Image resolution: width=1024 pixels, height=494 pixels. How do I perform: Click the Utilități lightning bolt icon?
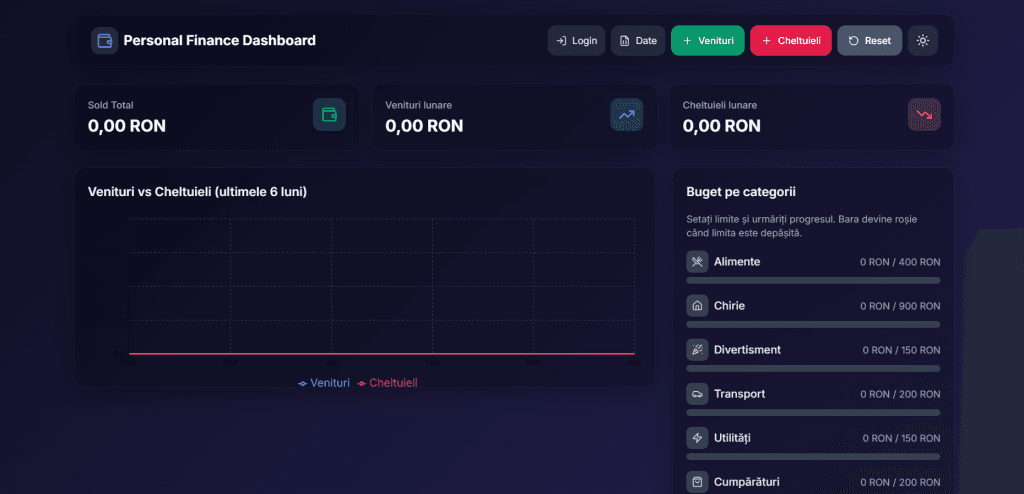click(x=697, y=438)
